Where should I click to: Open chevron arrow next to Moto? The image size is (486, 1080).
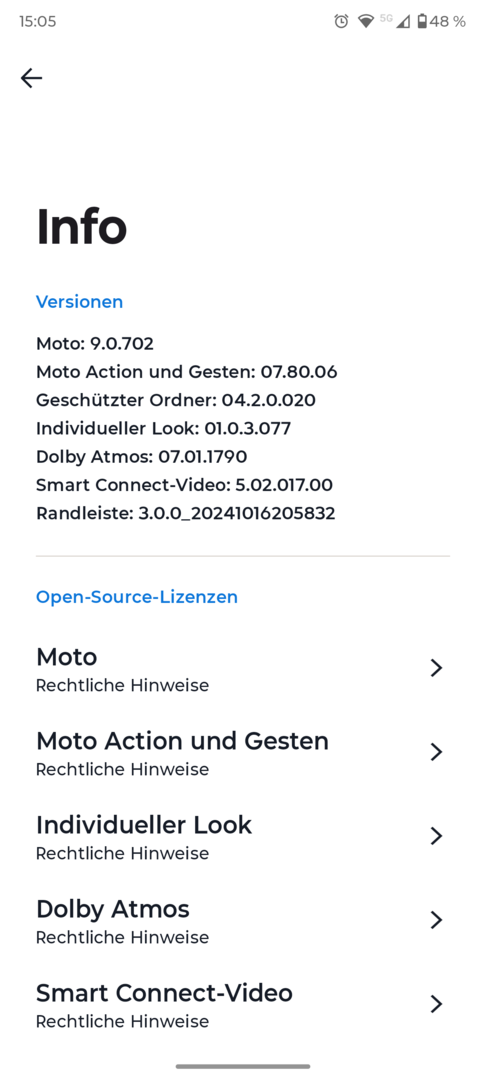click(436, 667)
